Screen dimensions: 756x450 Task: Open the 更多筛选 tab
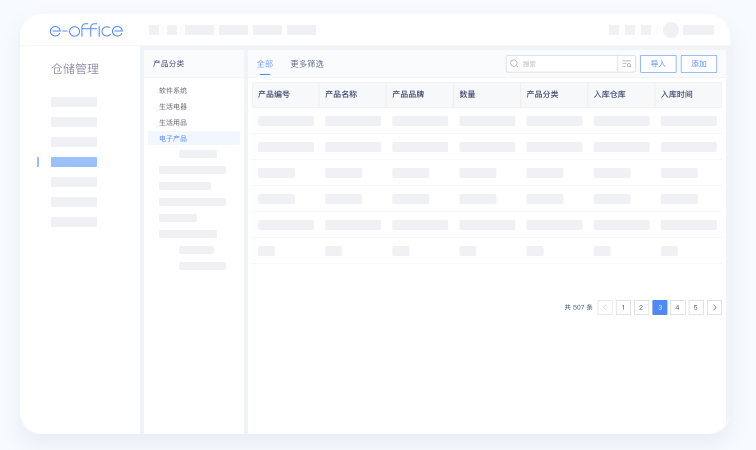pyautogui.click(x=307, y=64)
